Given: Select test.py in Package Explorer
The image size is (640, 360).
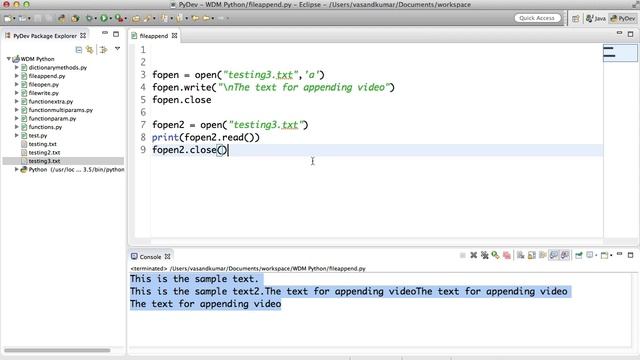Looking at the screenshot, I should coord(38,136).
